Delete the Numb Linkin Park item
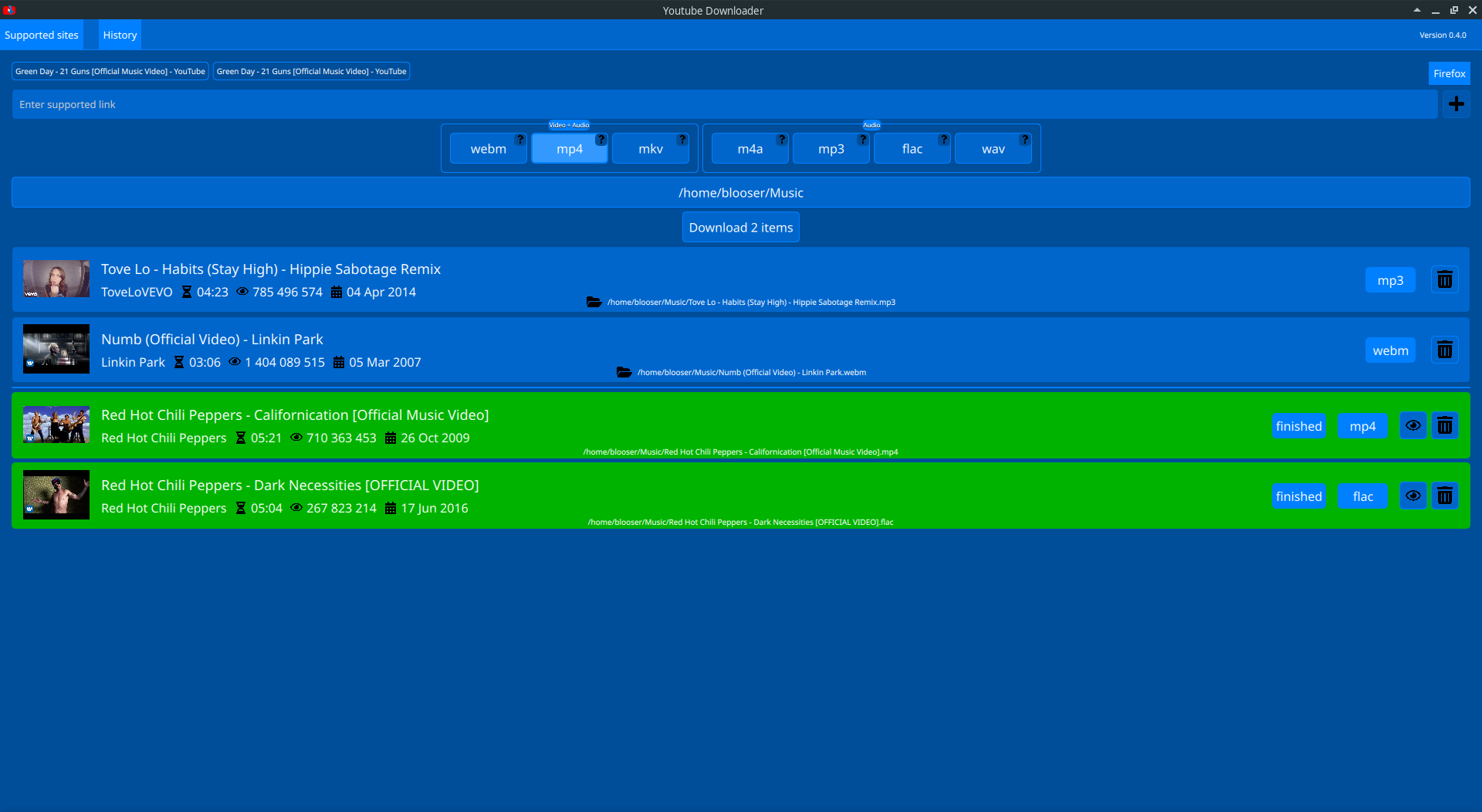The width and height of the screenshot is (1482, 812). click(x=1444, y=350)
